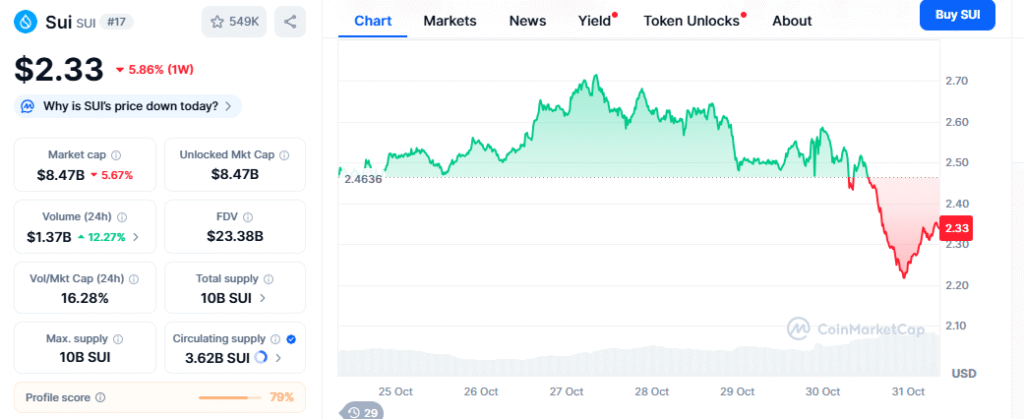Click Market cap info icon

[117, 155]
